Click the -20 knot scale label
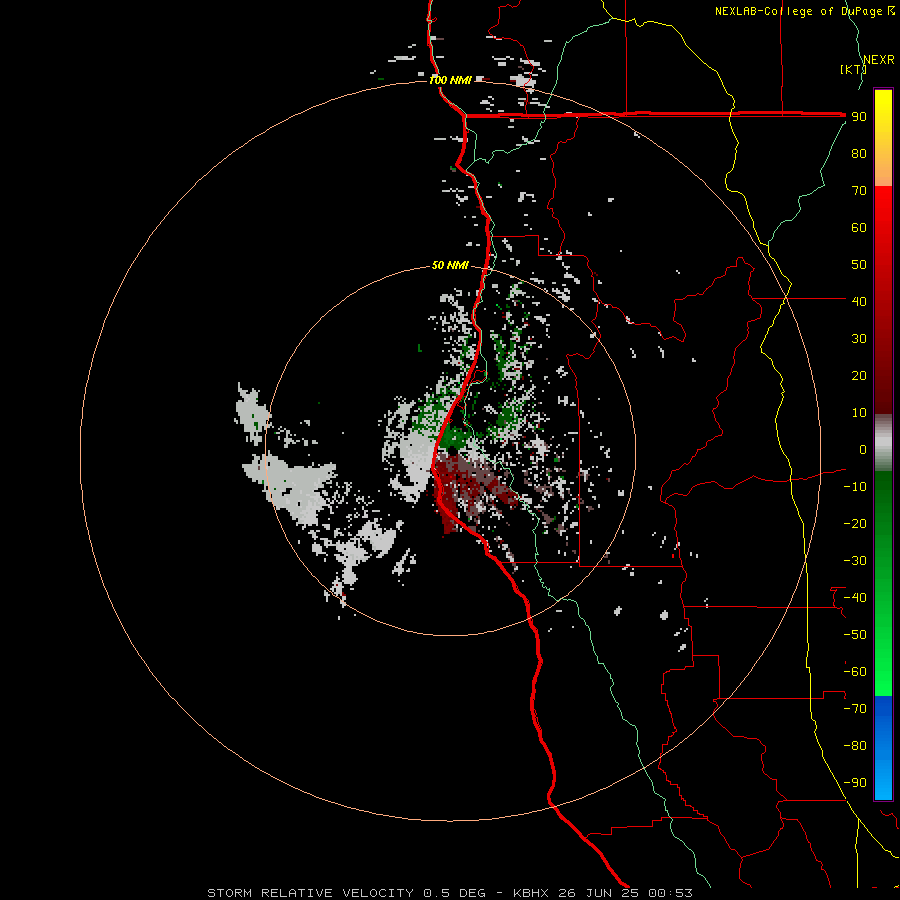Image resolution: width=900 pixels, height=900 pixels. coord(855,523)
